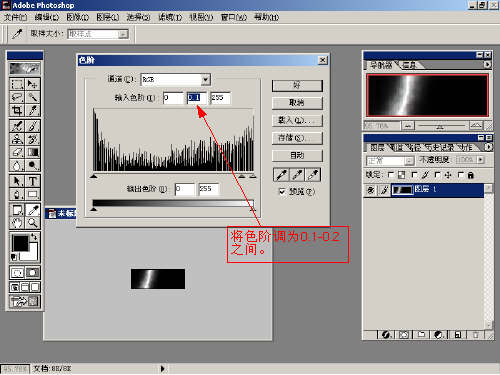The width and height of the screenshot is (500, 375).
Task: Pick the white point eyedropper in Levels
Action: click(x=313, y=175)
